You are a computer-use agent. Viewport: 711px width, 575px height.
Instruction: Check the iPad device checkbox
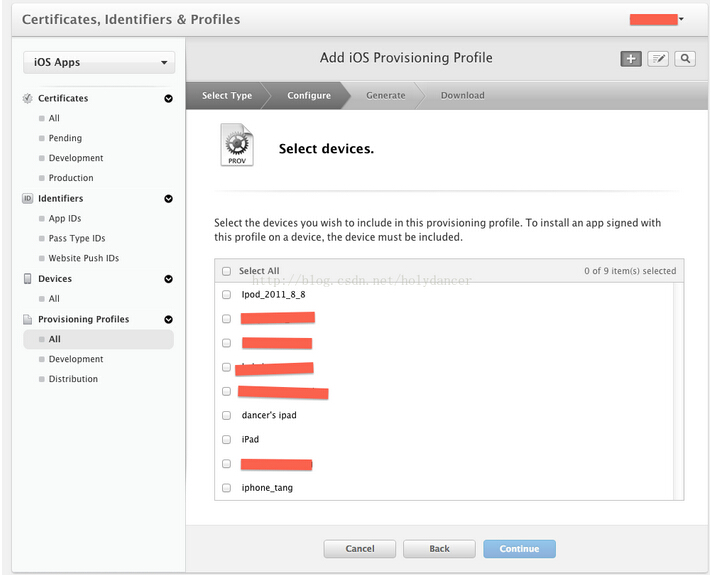click(x=226, y=439)
